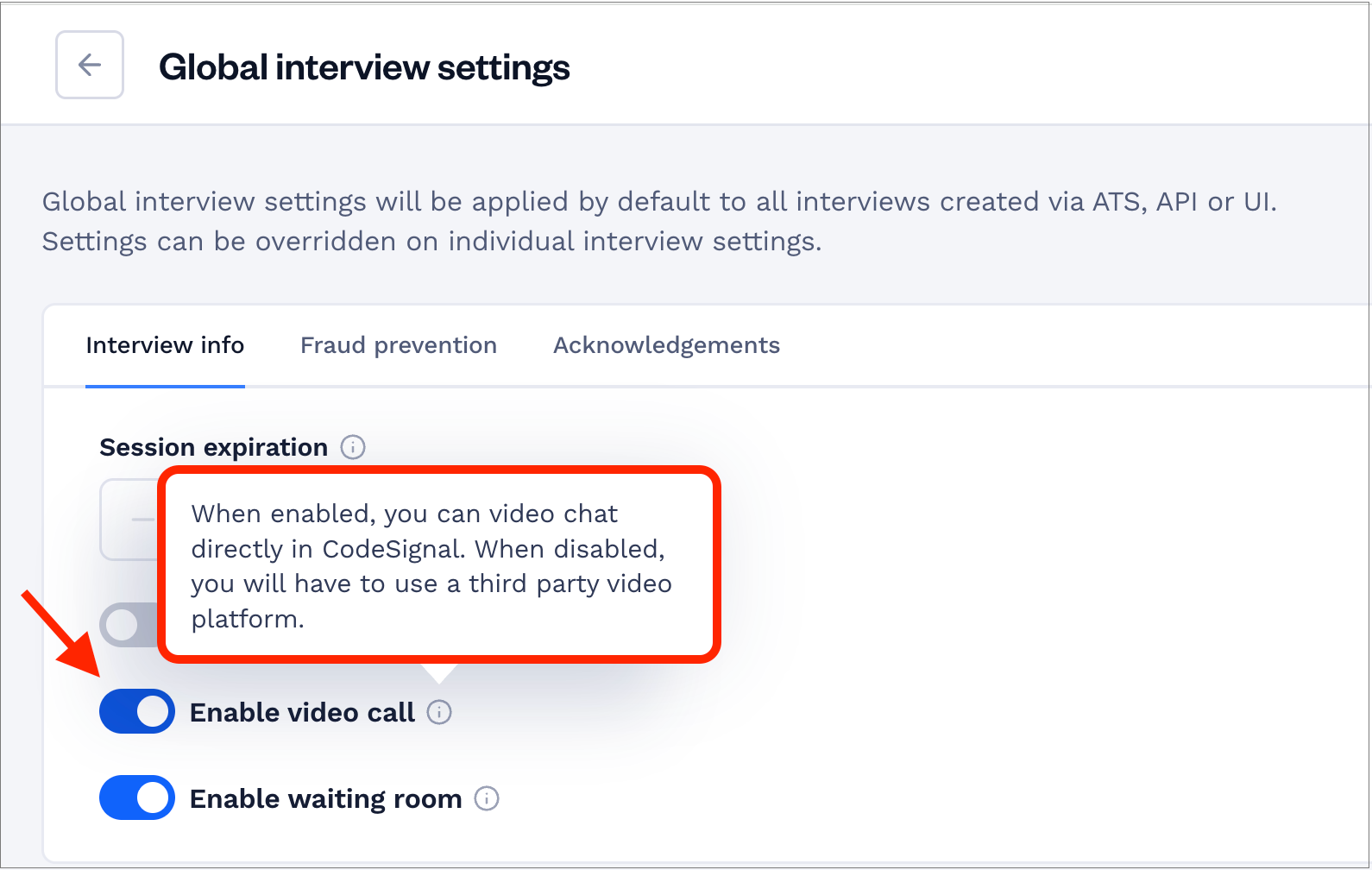Image resolution: width=1372 pixels, height=870 pixels.
Task: Click the tooltip's downward pointer caret
Action: (439, 673)
